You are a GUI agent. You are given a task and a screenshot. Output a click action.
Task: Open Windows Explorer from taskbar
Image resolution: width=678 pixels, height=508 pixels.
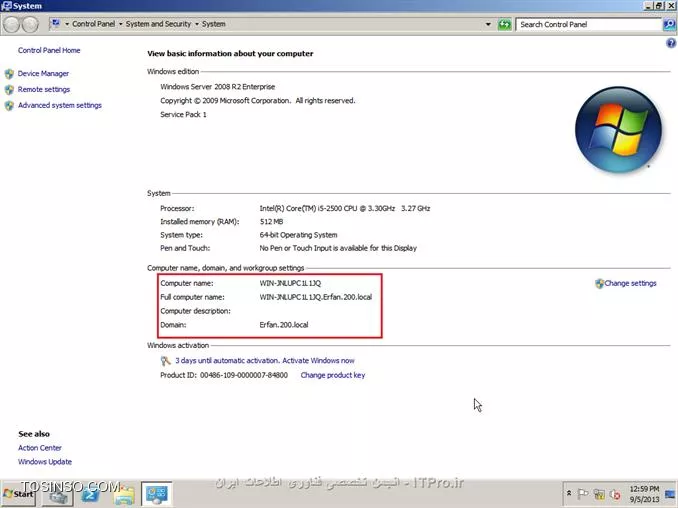click(124, 494)
